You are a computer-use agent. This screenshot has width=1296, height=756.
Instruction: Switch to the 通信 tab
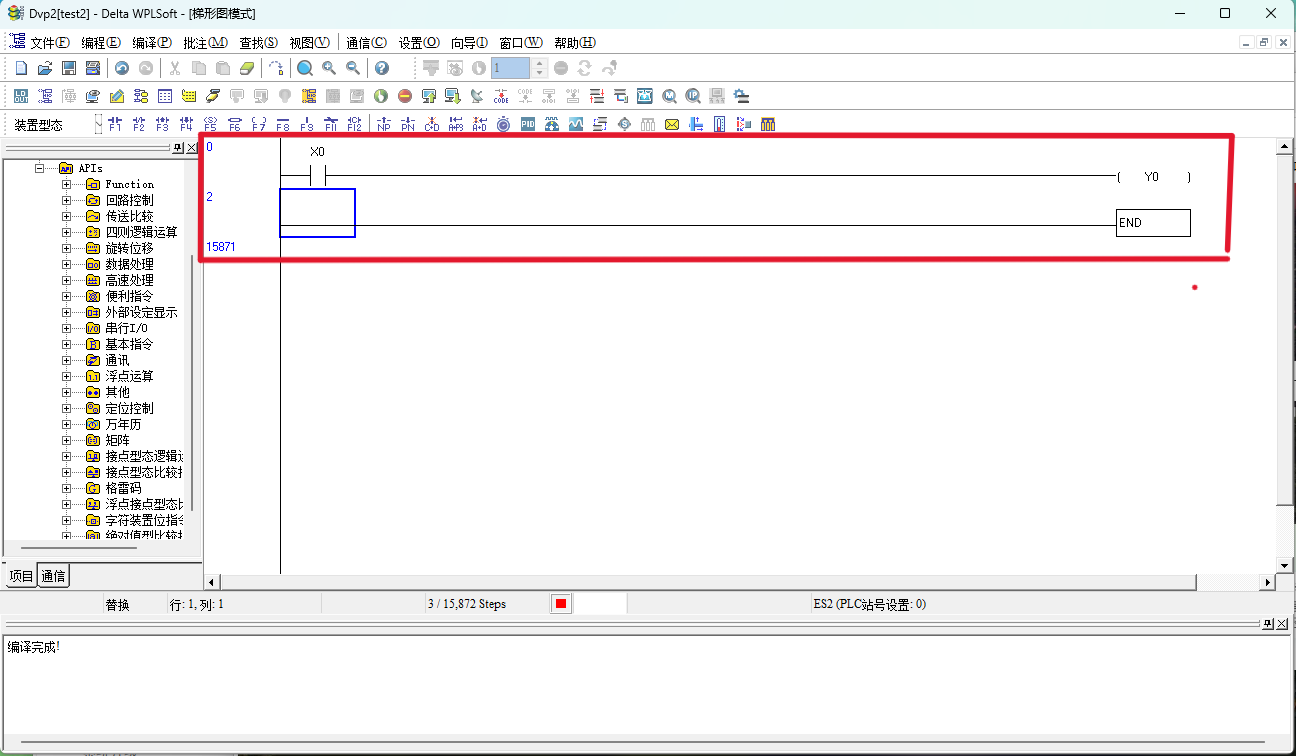point(54,576)
